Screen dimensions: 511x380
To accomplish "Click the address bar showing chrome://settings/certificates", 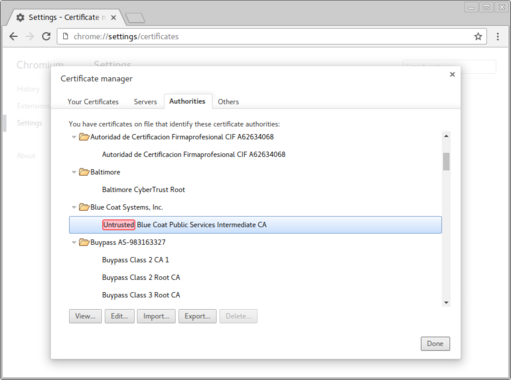I will [271, 36].
